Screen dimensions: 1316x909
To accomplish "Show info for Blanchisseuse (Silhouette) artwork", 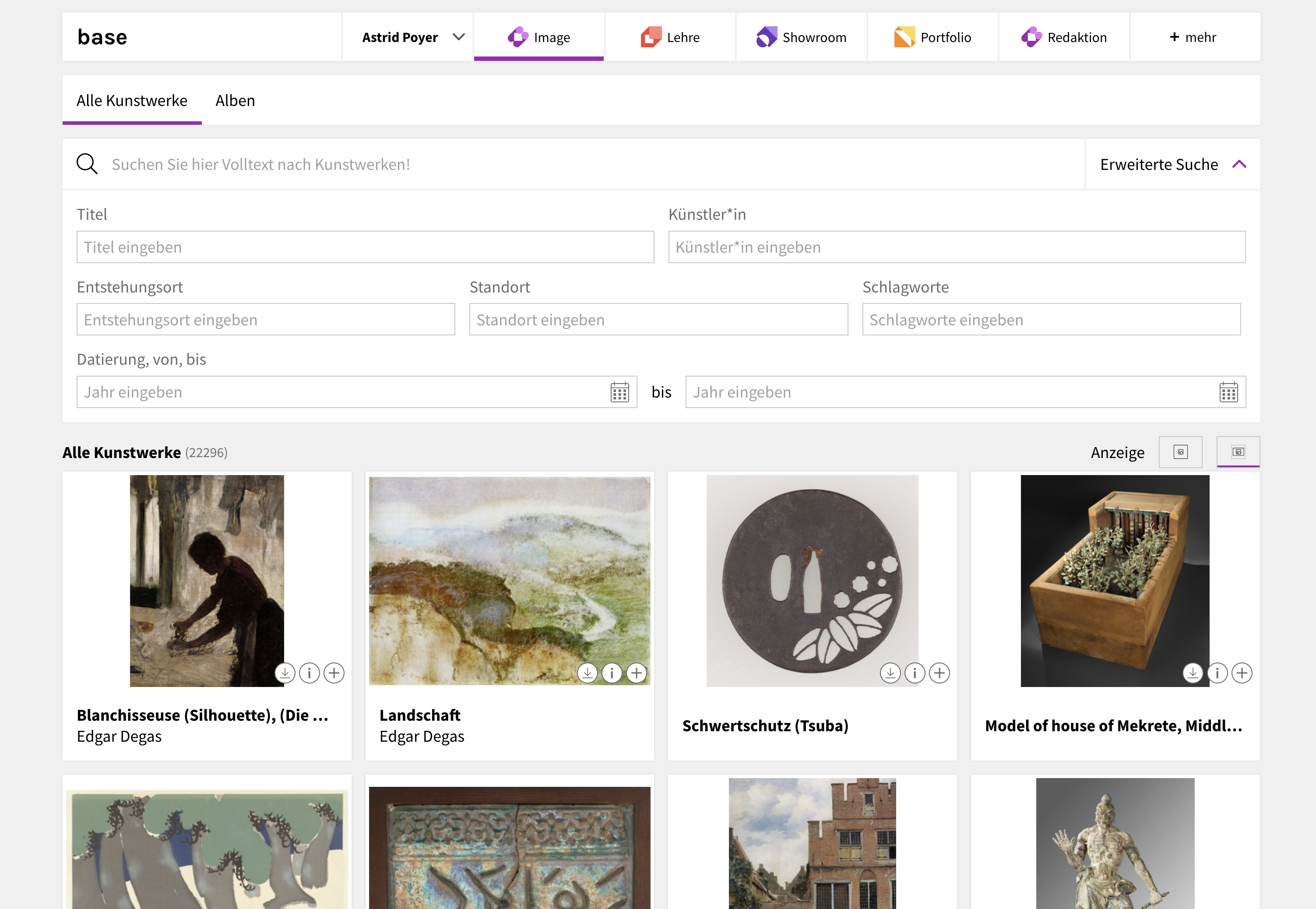I will click(309, 673).
